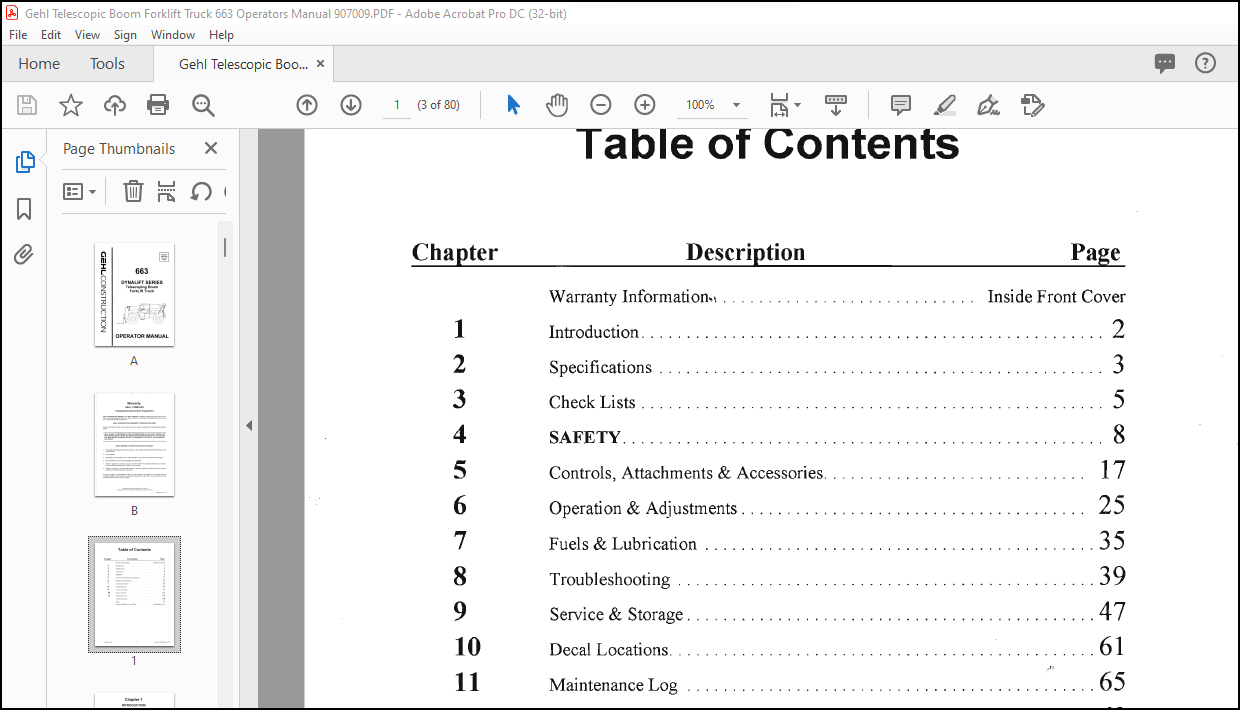Click the Fit page width icon
The width and height of the screenshot is (1240, 710).
[780, 105]
